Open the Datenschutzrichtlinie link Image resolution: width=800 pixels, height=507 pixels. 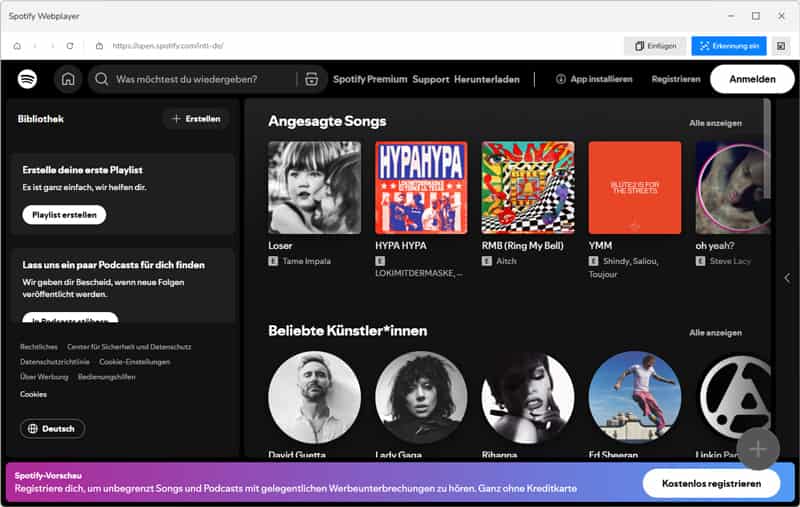coord(55,362)
